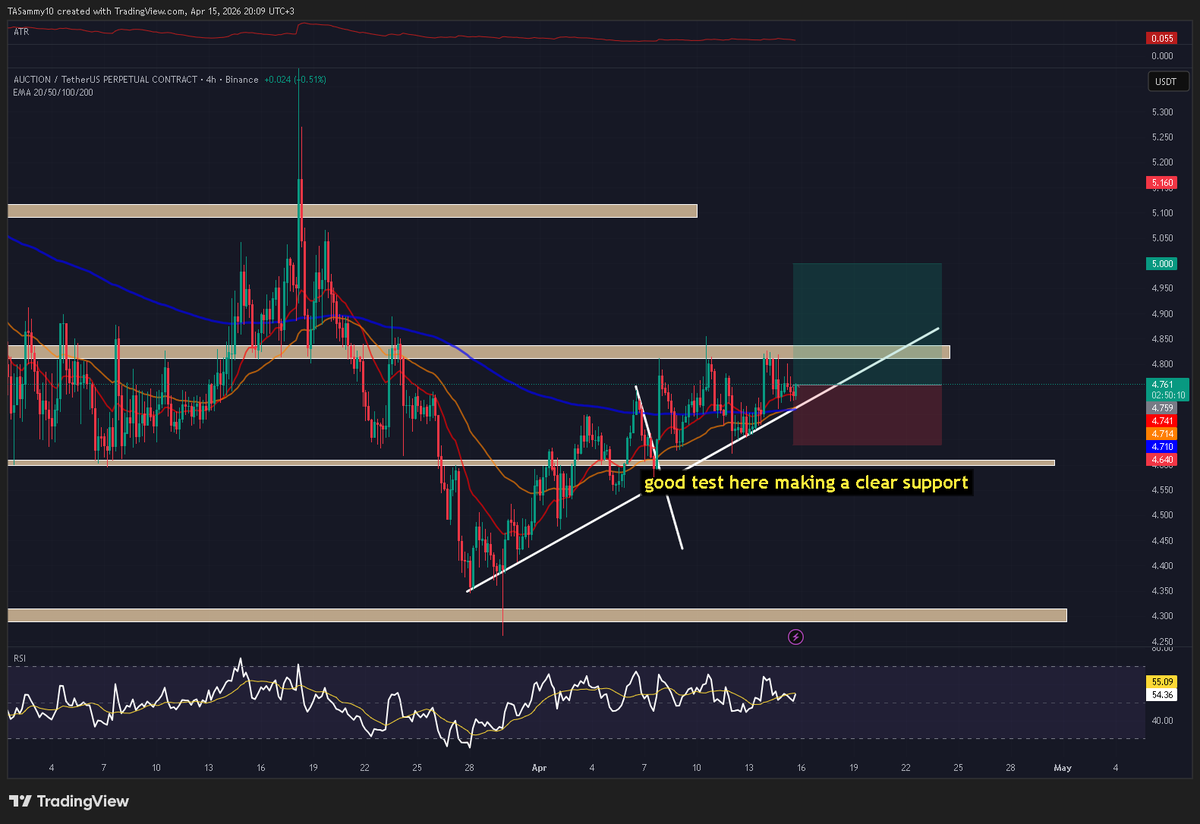This screenshot has height=824, width=1200.
Task: Click the 'good test here' annotation text
Action: [x=805, y=483]
